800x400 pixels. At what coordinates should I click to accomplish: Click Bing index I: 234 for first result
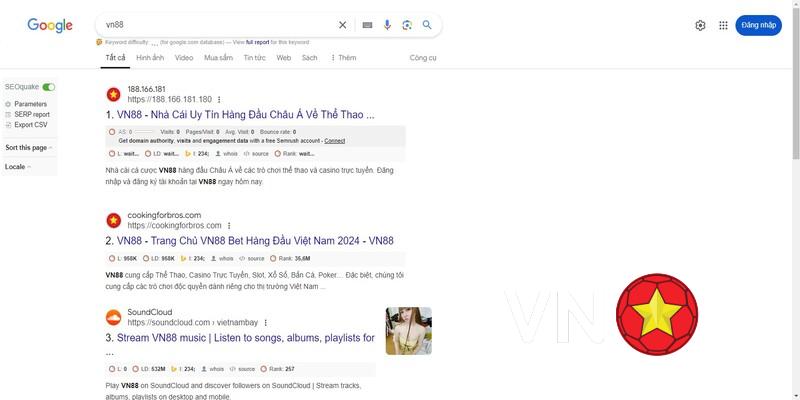tap(197, 154)
